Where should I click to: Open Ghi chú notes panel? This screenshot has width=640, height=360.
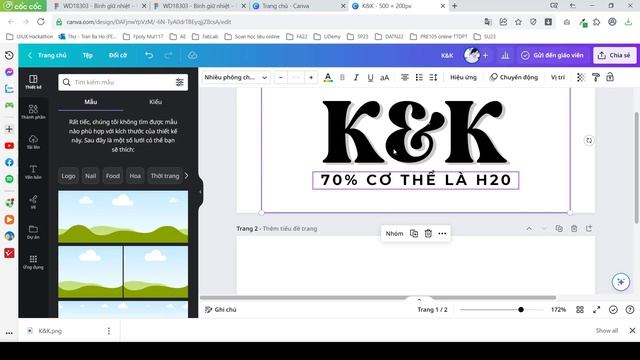click(x=220, y=310)
